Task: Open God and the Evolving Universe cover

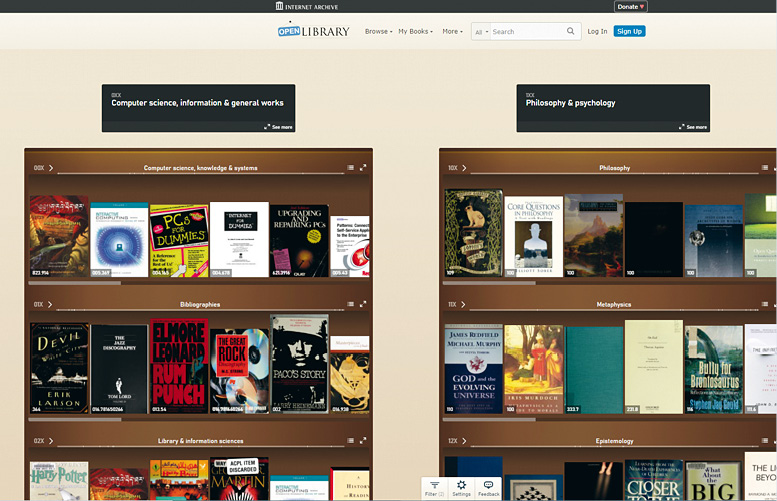Action: pyautogui.click(x=474, y=369)
